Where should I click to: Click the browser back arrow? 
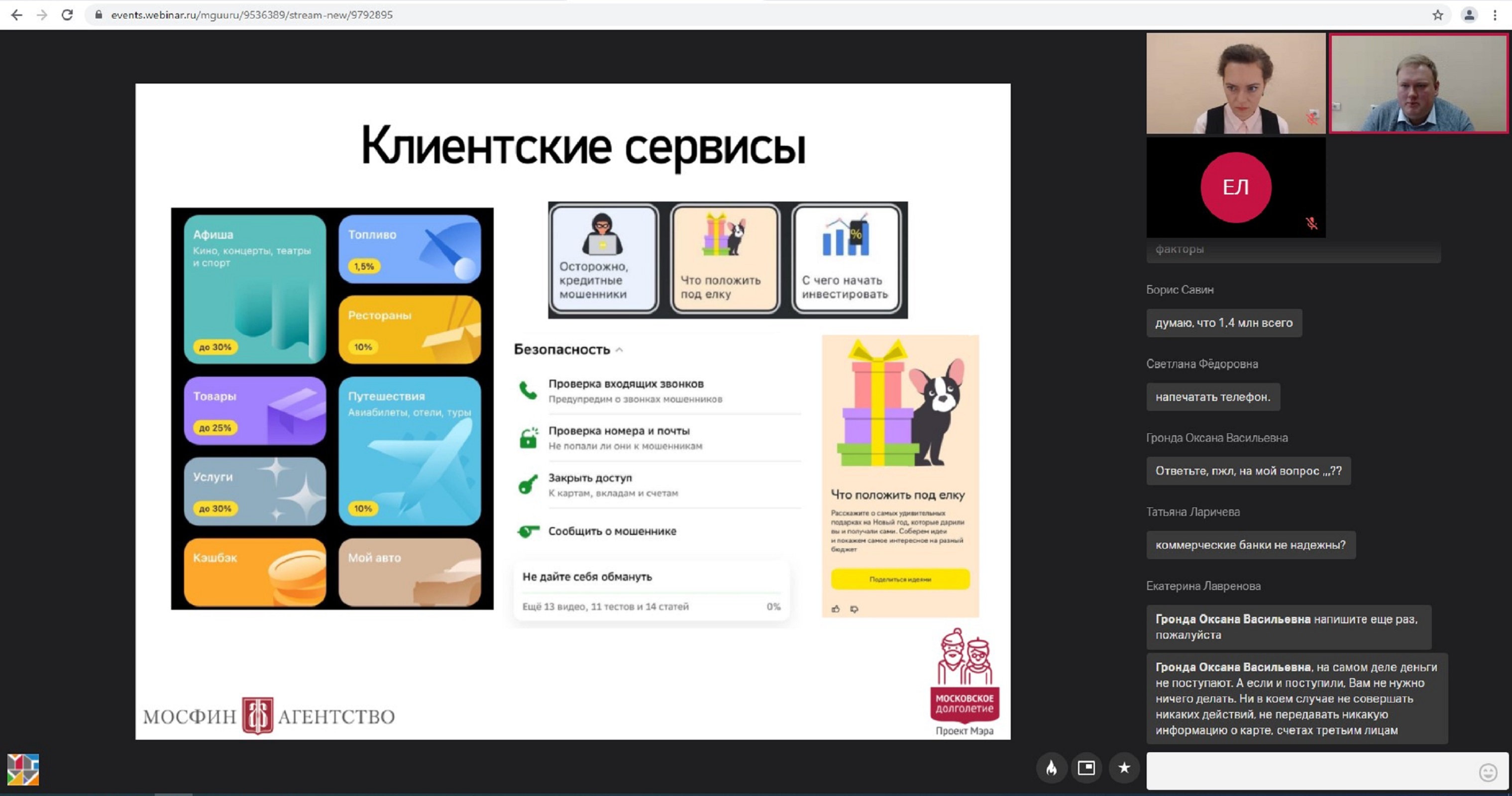[x=16, y=14]
